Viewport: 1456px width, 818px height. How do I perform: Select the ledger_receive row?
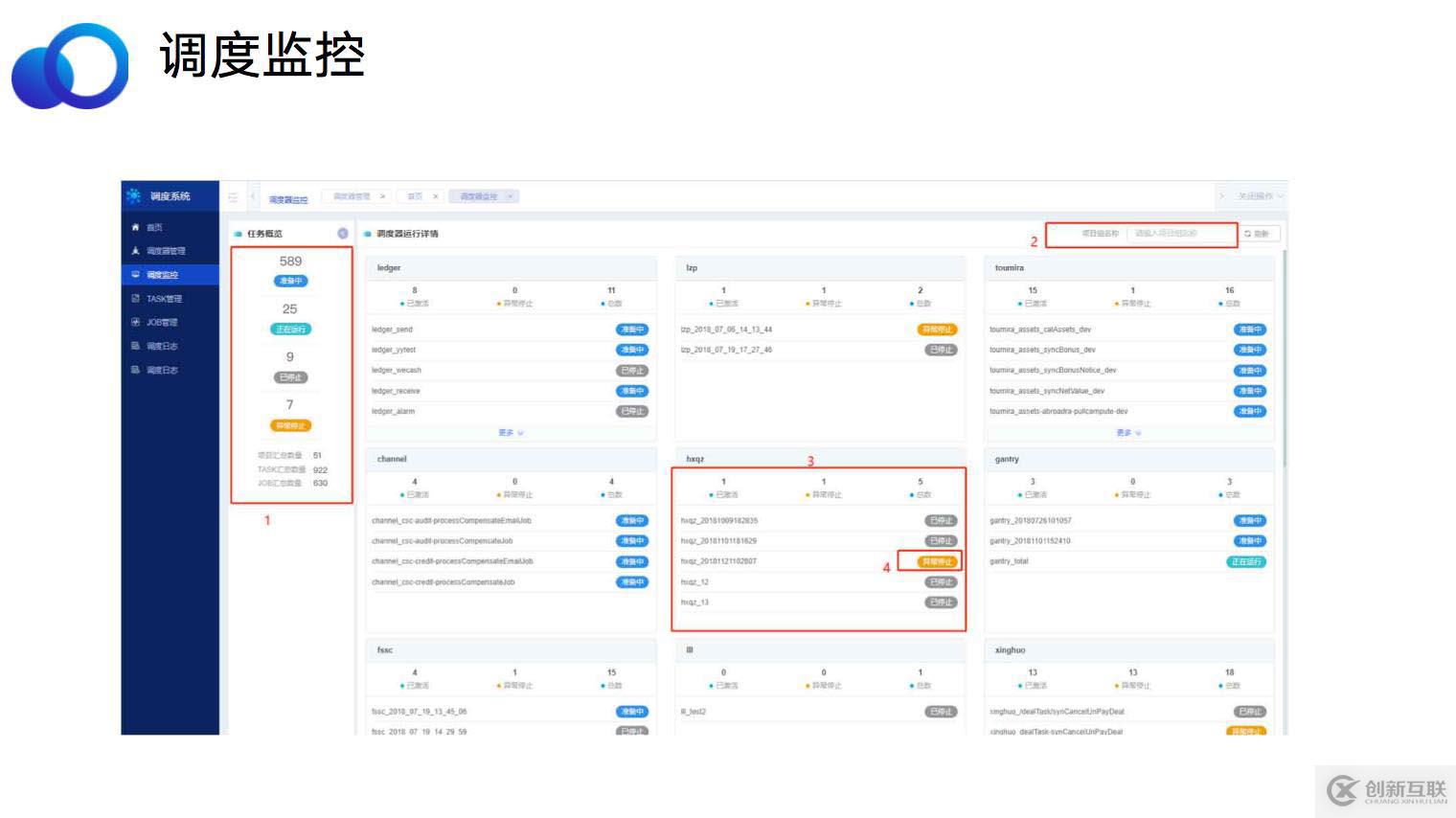(x=511, y=391)
